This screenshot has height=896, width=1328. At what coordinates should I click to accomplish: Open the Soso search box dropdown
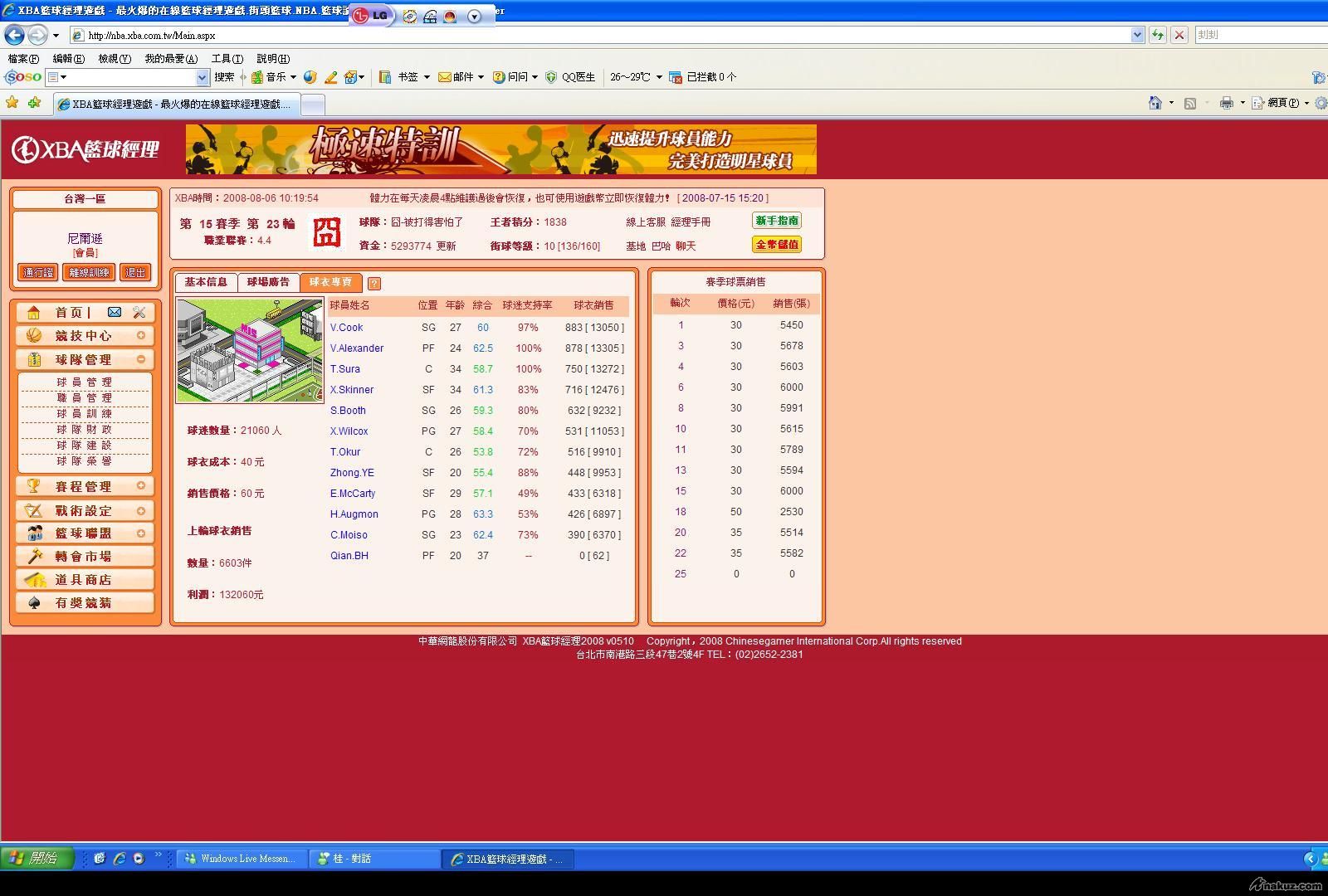(202, 77)
